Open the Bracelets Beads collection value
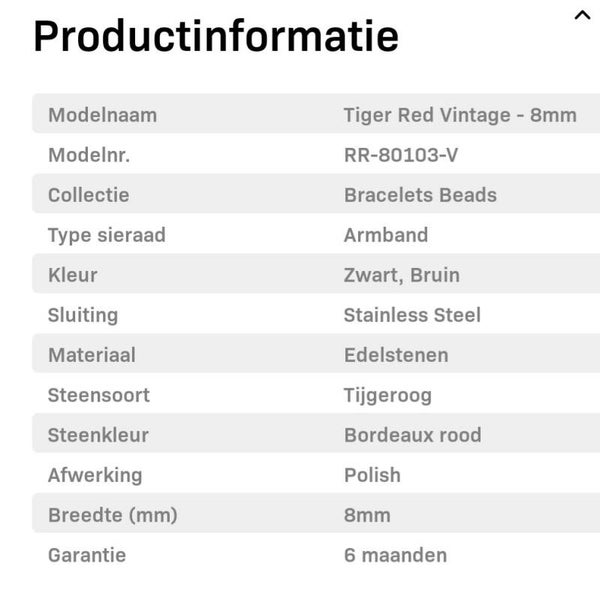 (x=420, y=195)
